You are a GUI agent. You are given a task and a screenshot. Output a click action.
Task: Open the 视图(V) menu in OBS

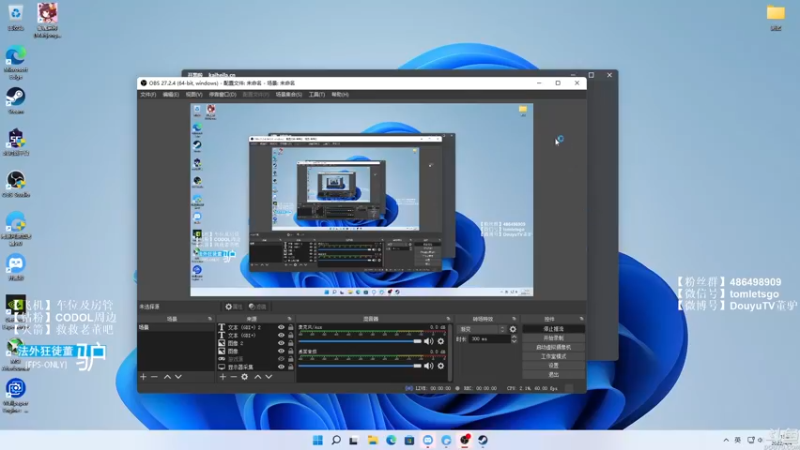pyautogui.click(x=194, y=94)
